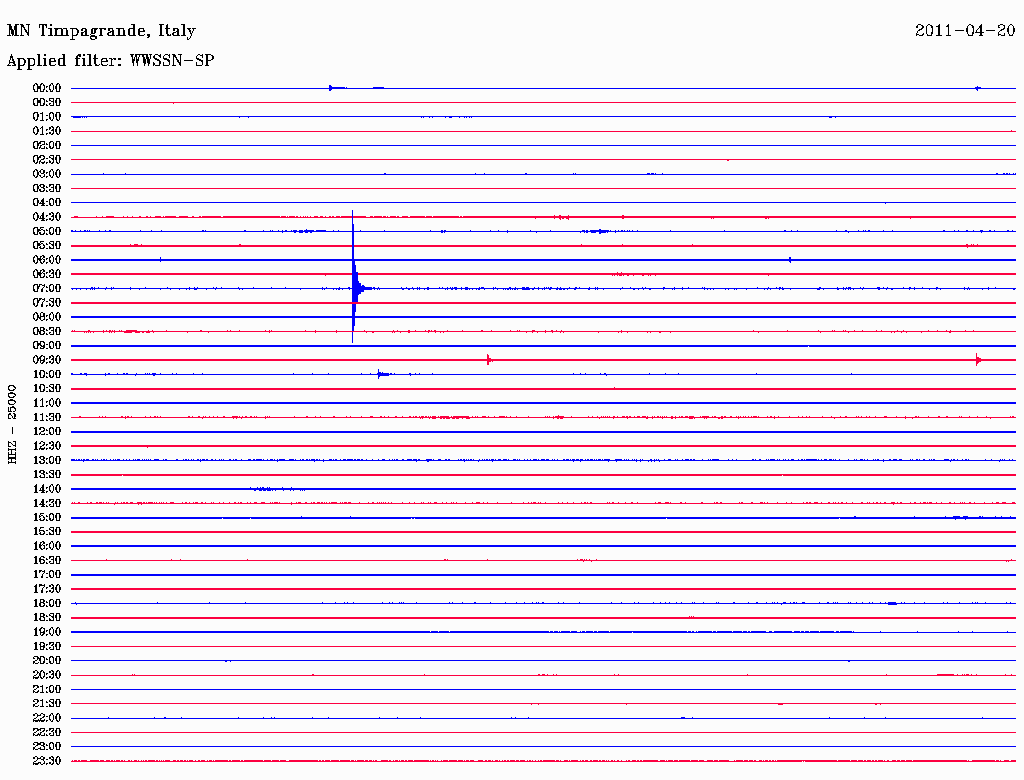This screenshot has width=1024, height=780.
Task: Select the 08:30 time label
Action: (47, 332)
